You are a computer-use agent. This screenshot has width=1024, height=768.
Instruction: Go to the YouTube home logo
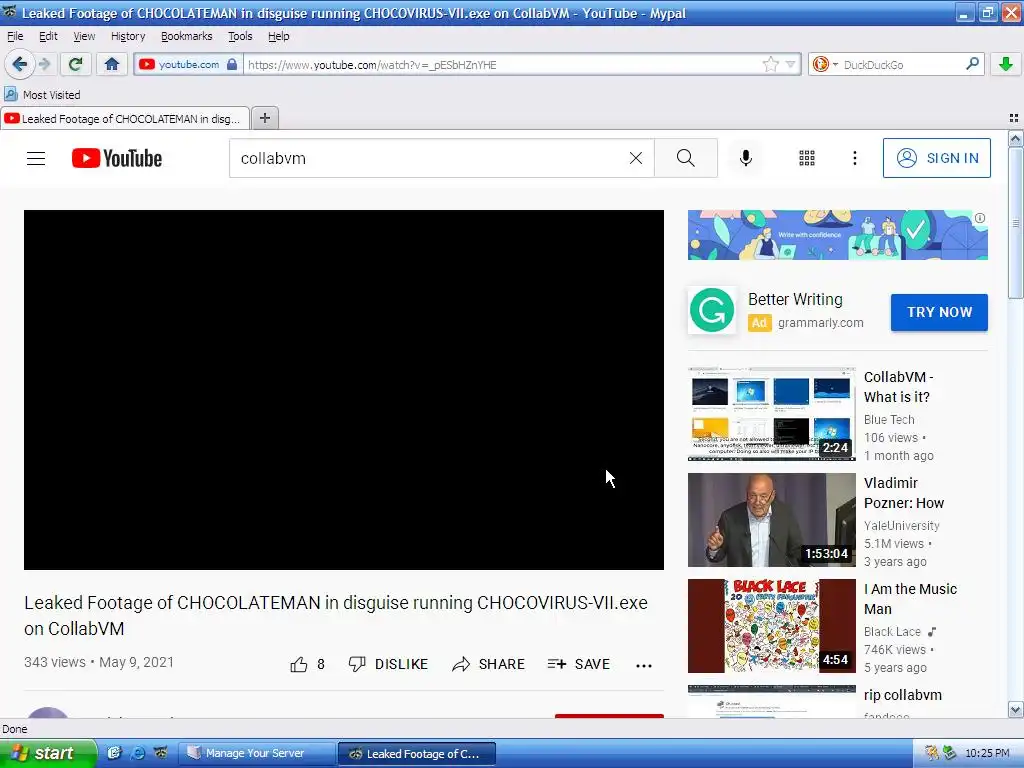click(117, 158)
